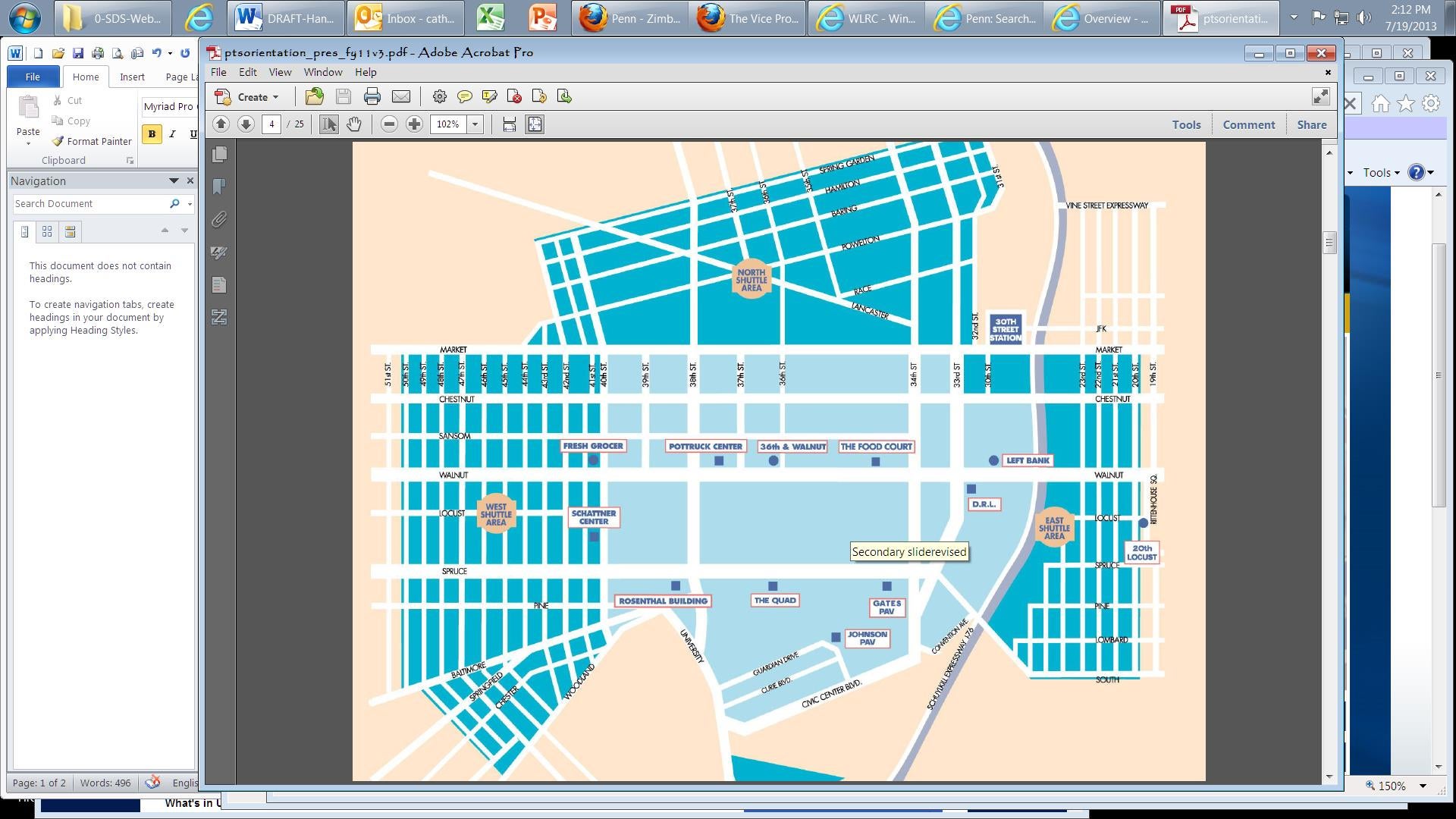Toggle Bold formatting in Word

(x=152, y=134)
